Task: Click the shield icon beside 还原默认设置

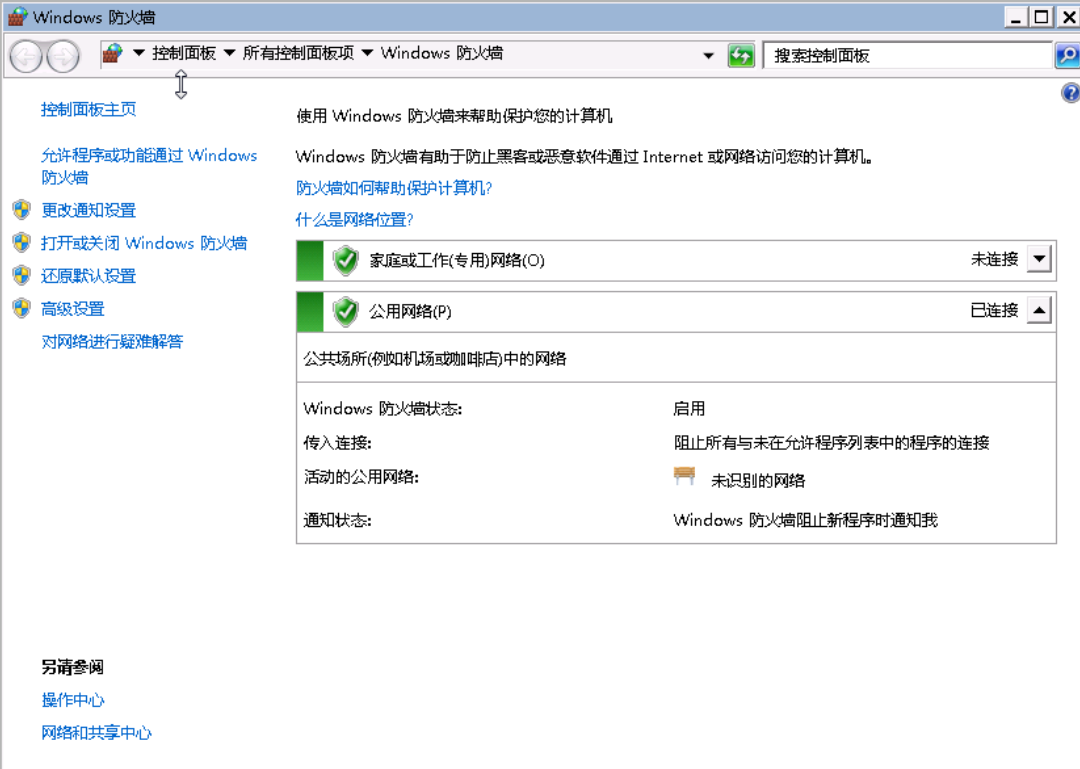Action: point(21,276)
